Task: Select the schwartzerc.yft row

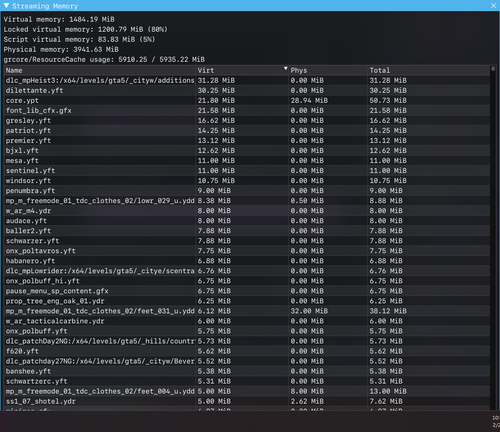Action: (x=247, y=381)
